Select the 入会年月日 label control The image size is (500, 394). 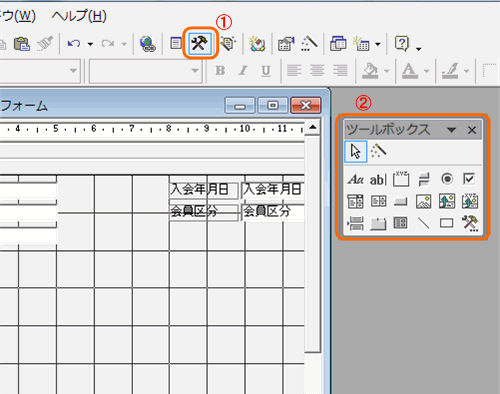click(204, 190)
